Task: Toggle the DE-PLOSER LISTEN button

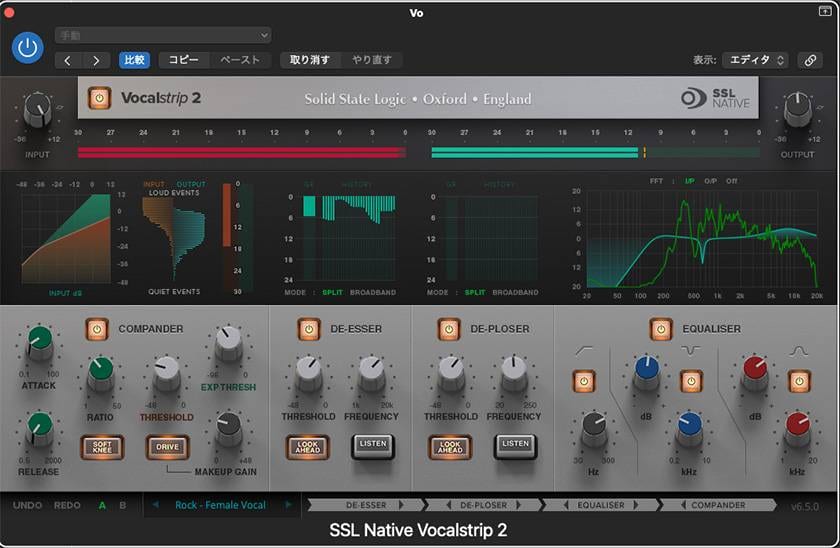Action: (x=515, y=446)
